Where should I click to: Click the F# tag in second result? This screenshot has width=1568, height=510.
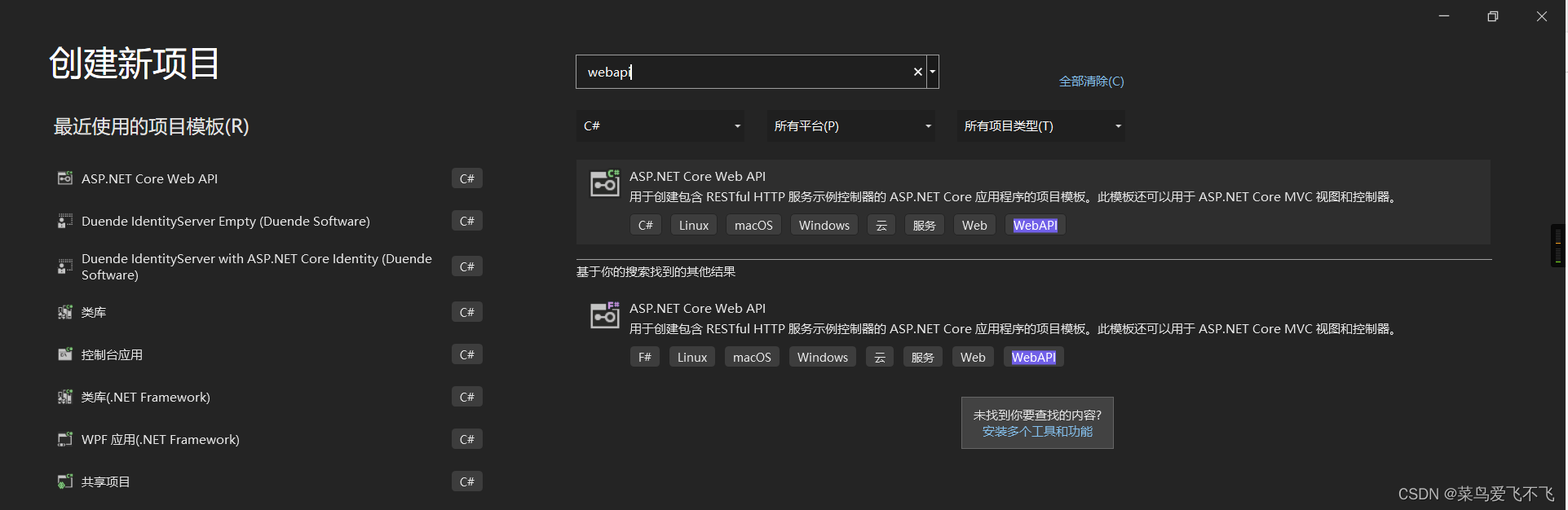tap(645, 358)
